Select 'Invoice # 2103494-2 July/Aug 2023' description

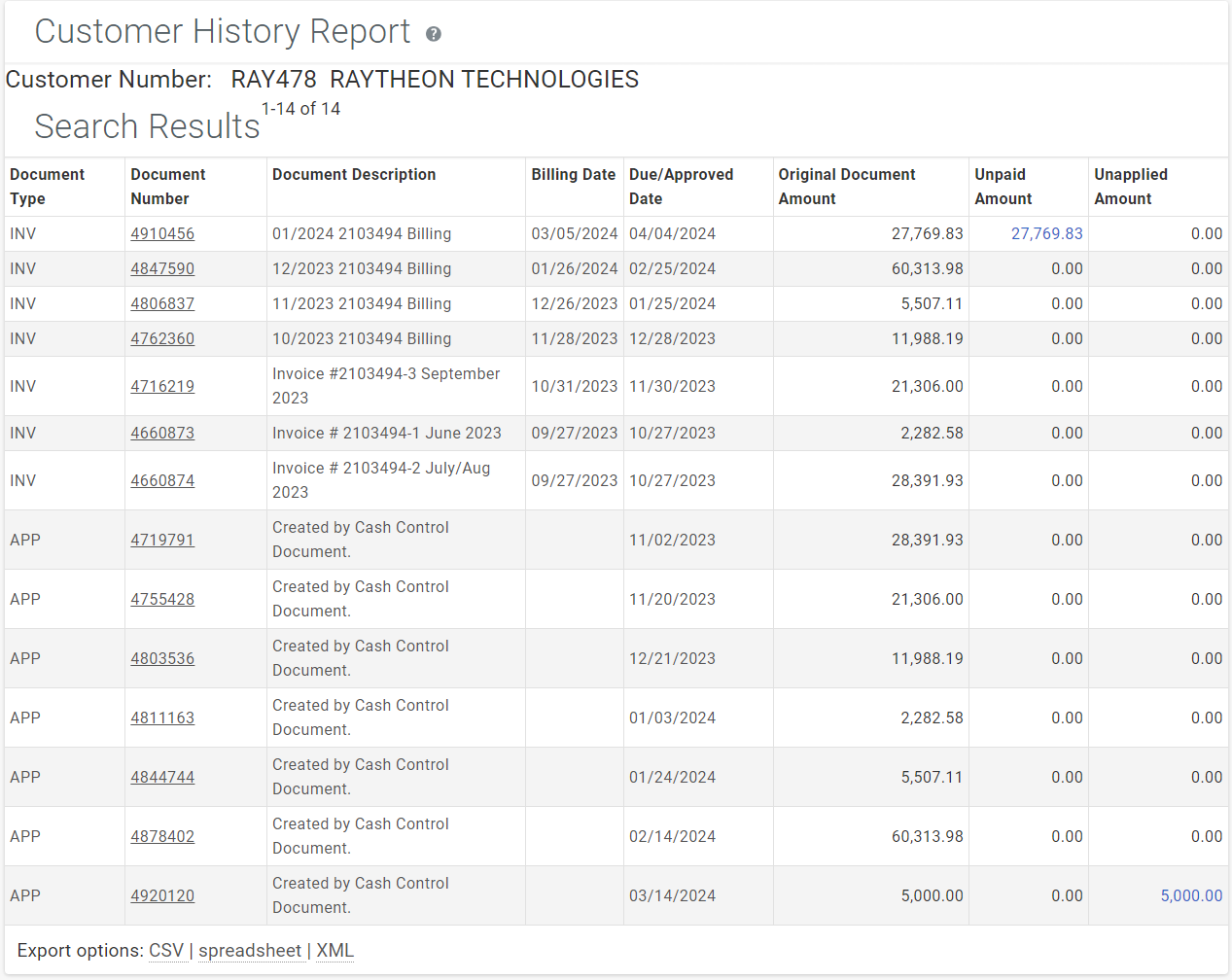pyautogui.click(x=381, y=480)
